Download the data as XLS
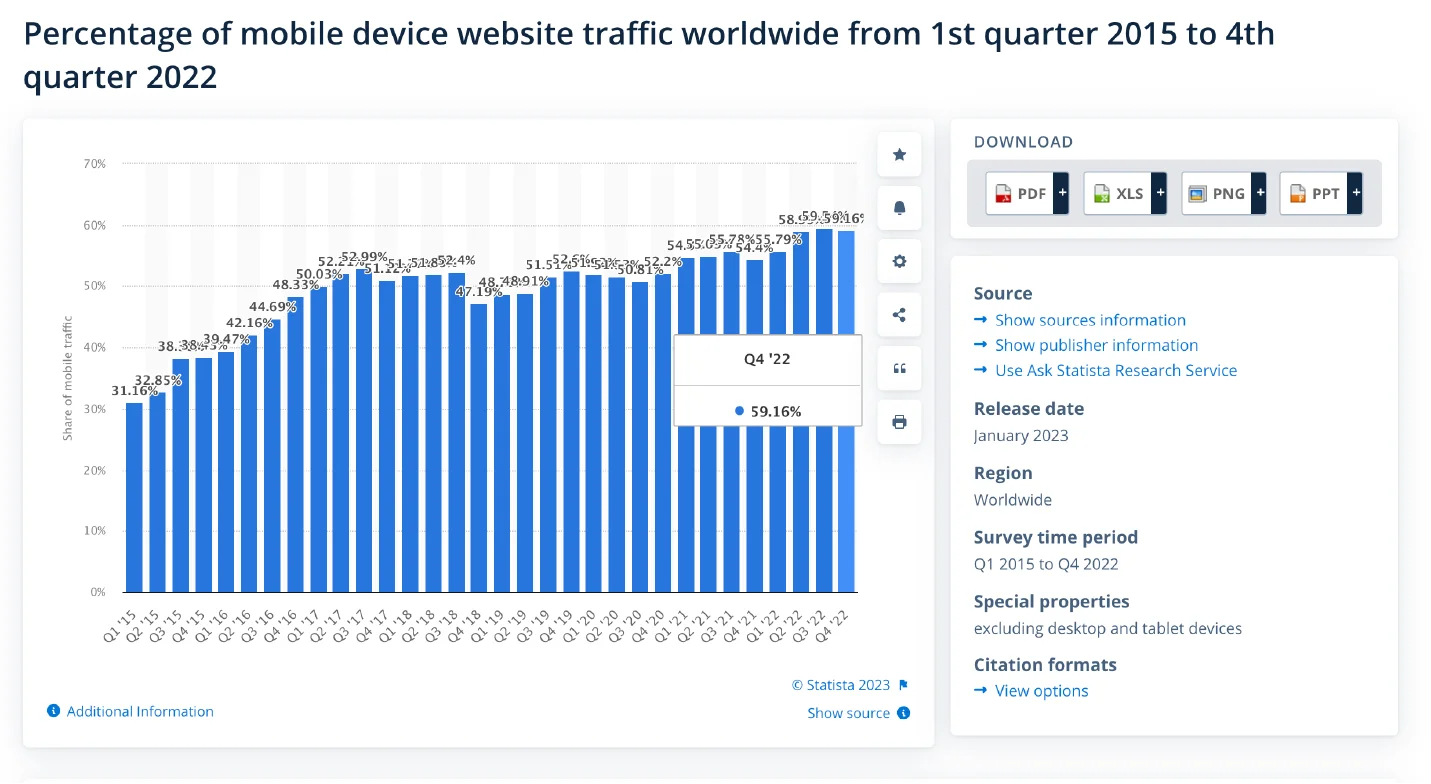 click(x=1118, y=193)
